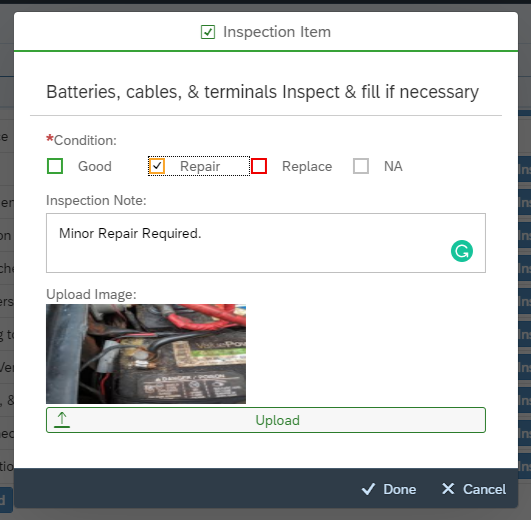531x520 pixels.
Task: Click the checkmark icon next to Done
Action: coord(368,489)
